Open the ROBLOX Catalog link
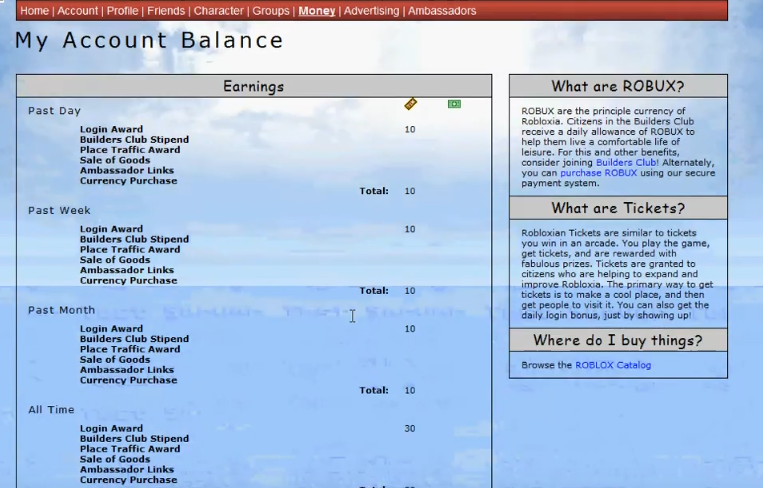This screenshot has width=763, height=488. point(613,365)
